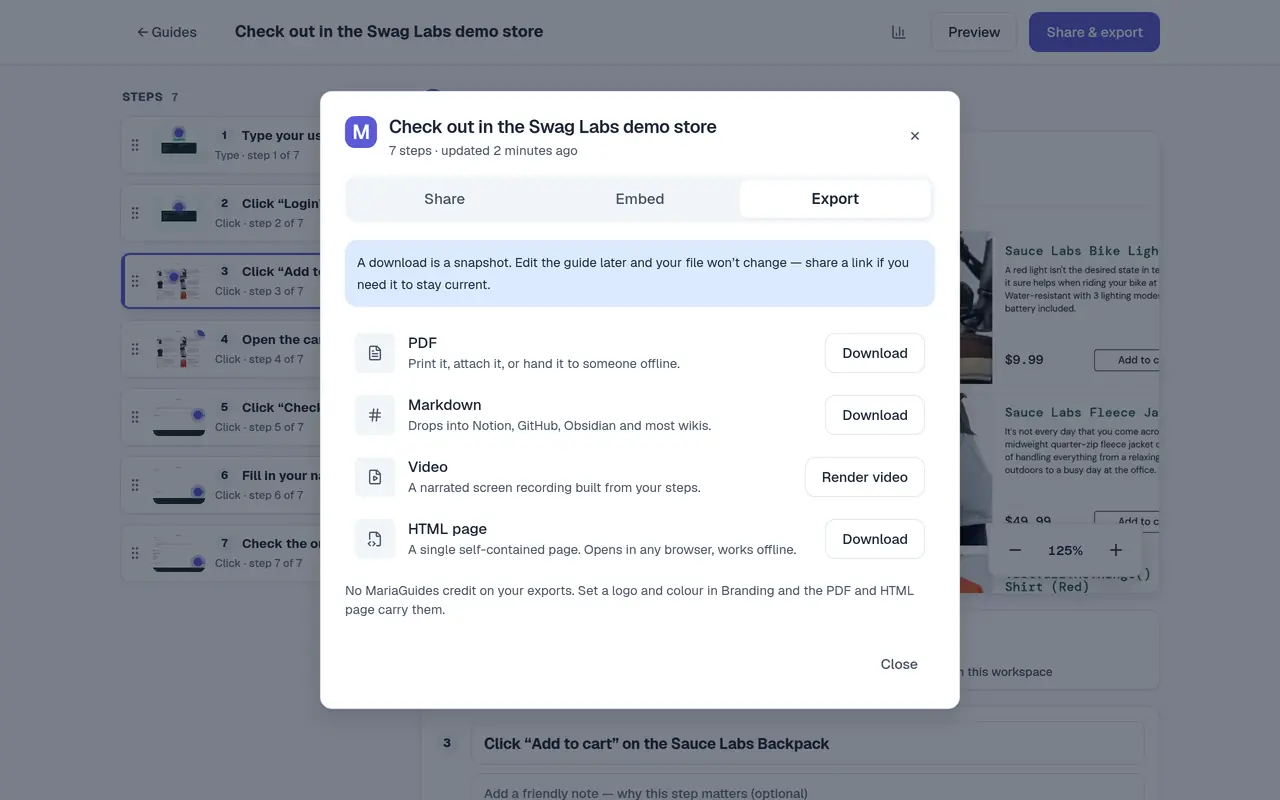Click the Video file icon

pyautogui.click(x=375, y=477)
